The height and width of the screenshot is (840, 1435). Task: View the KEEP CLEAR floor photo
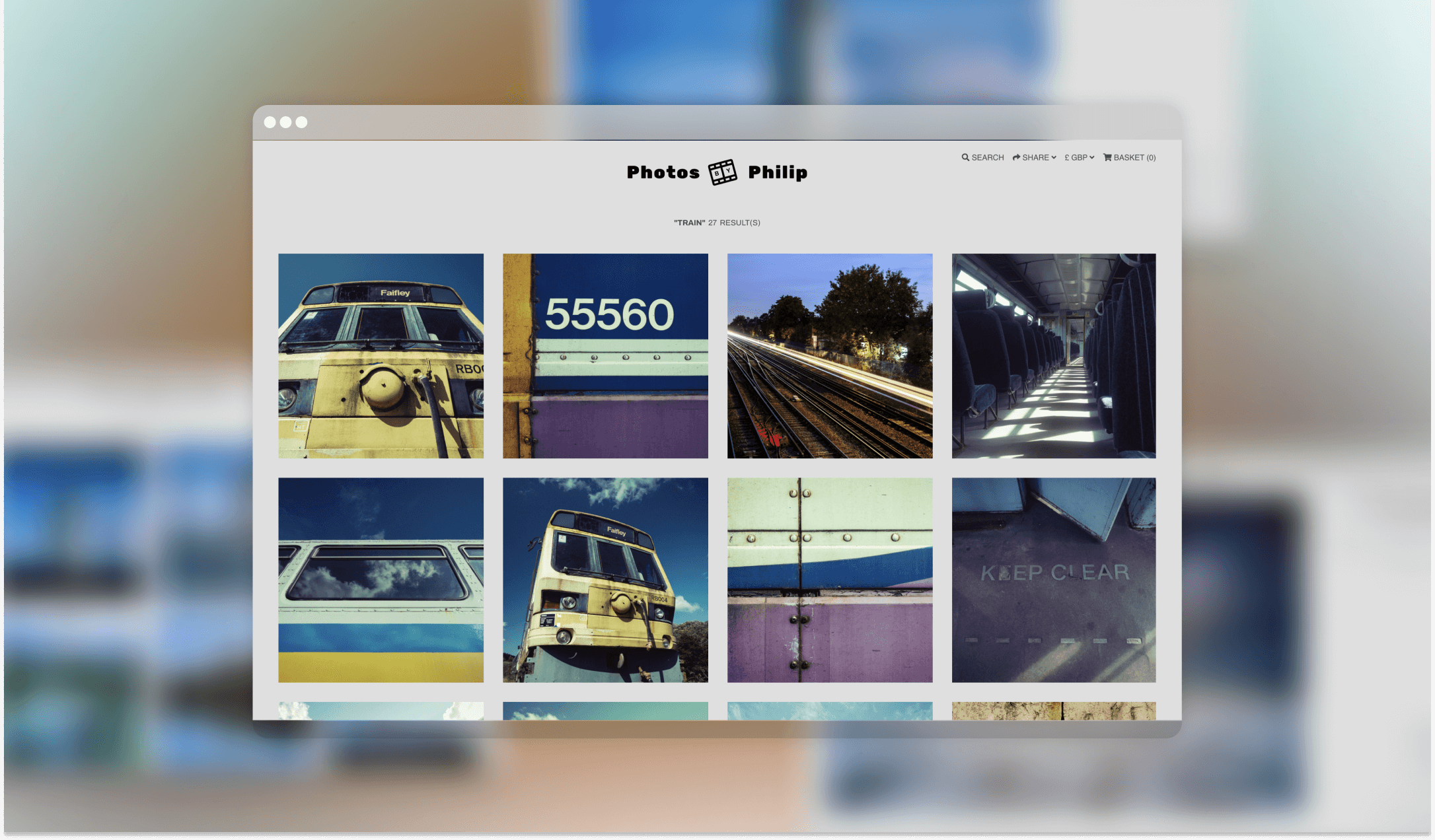pos(1053,580)
